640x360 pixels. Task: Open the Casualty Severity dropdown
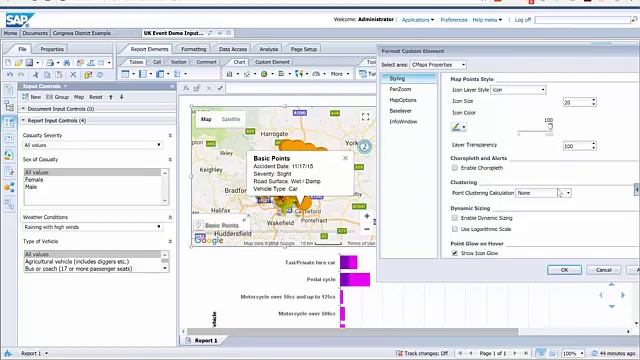coord(93,145)
